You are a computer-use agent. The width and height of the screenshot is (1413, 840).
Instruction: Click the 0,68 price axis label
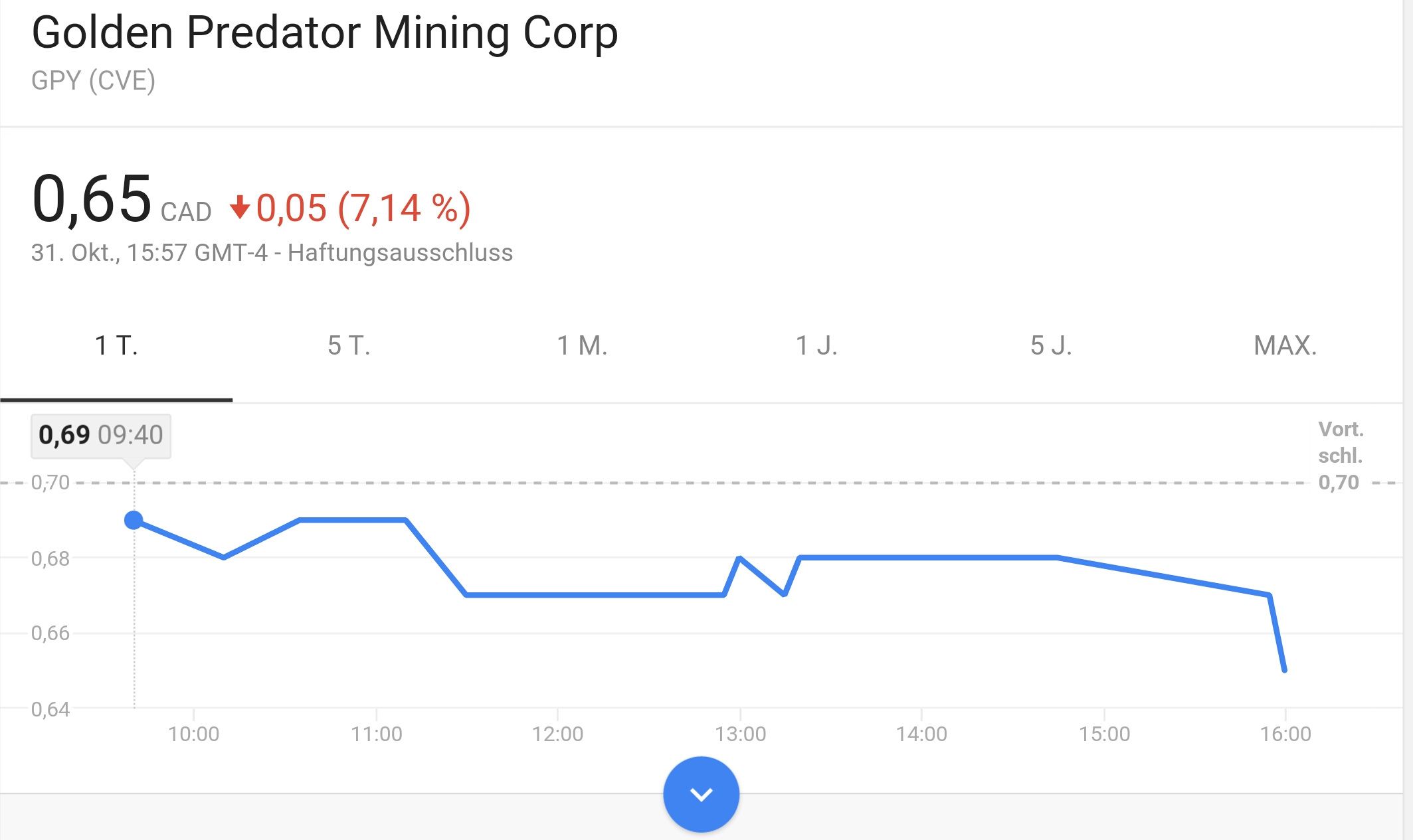click(x=50, y=558)
